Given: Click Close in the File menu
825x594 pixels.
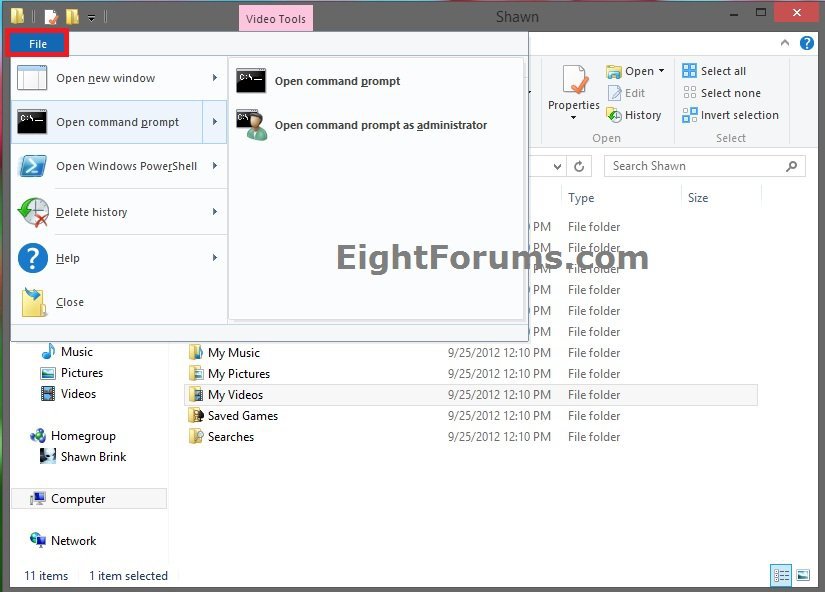Looking at the screenshot, I should click(x=70, y=302).
